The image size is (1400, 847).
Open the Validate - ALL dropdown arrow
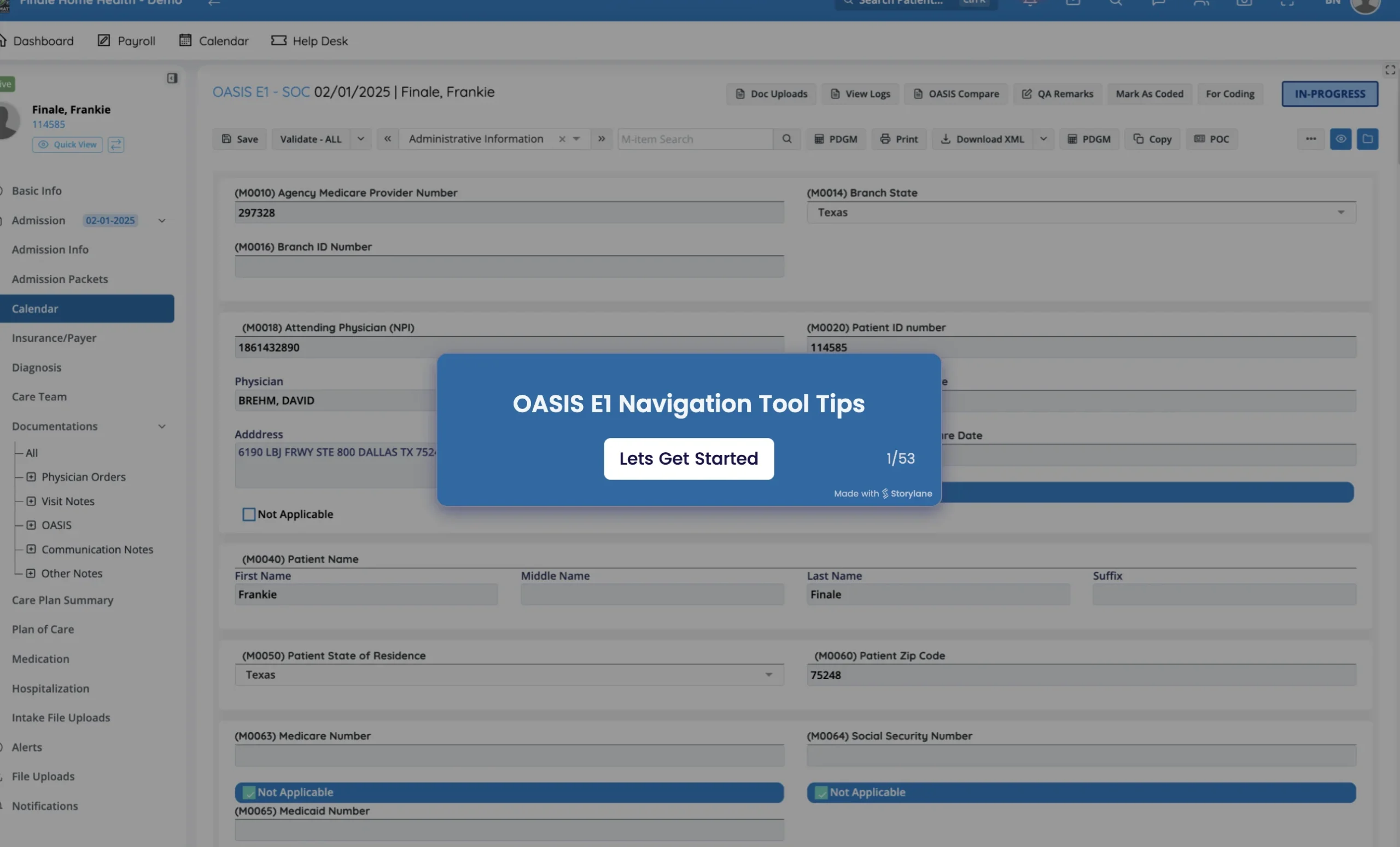361,138
